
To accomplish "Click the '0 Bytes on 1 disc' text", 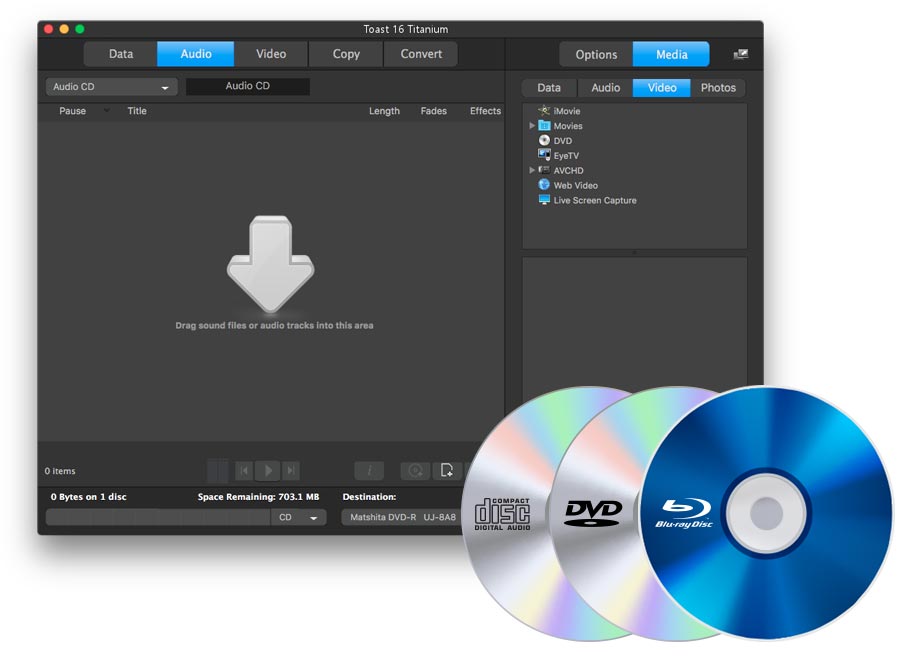I will click(89, 497).
